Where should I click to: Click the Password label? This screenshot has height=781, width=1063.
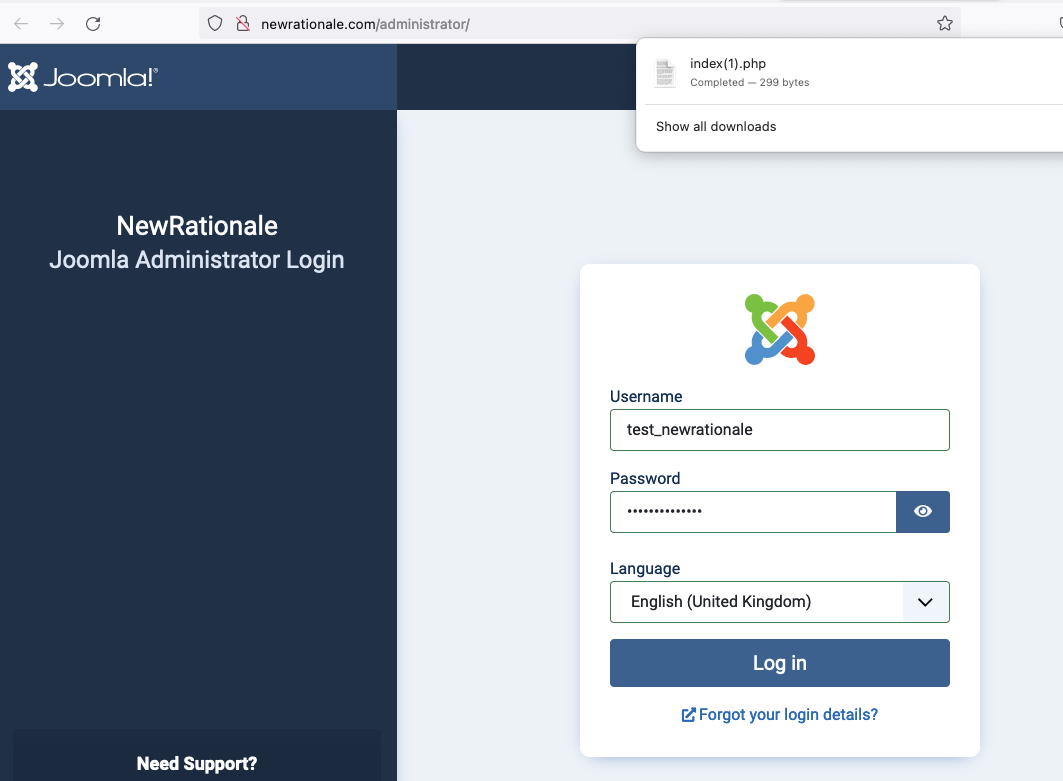pyautogui.click(x=645, y=479)
